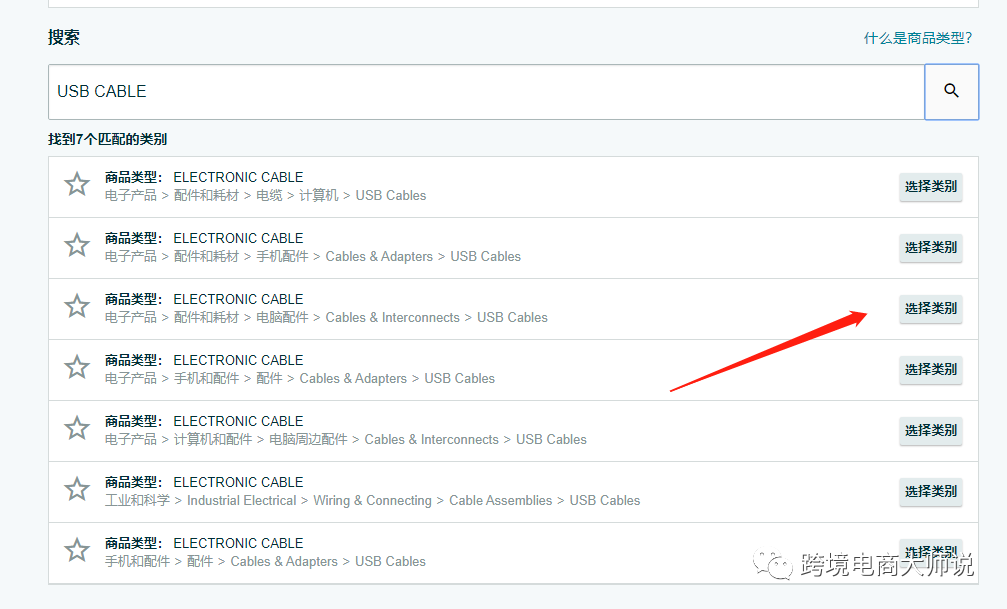
Task: Click path 电子产品 > 配件和耗材 > 电缆 > 计算机 > USB Cables
Action: (265, 195)
